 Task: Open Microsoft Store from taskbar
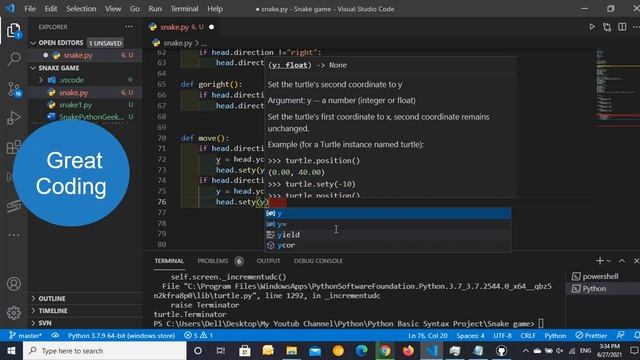point(245,351)
